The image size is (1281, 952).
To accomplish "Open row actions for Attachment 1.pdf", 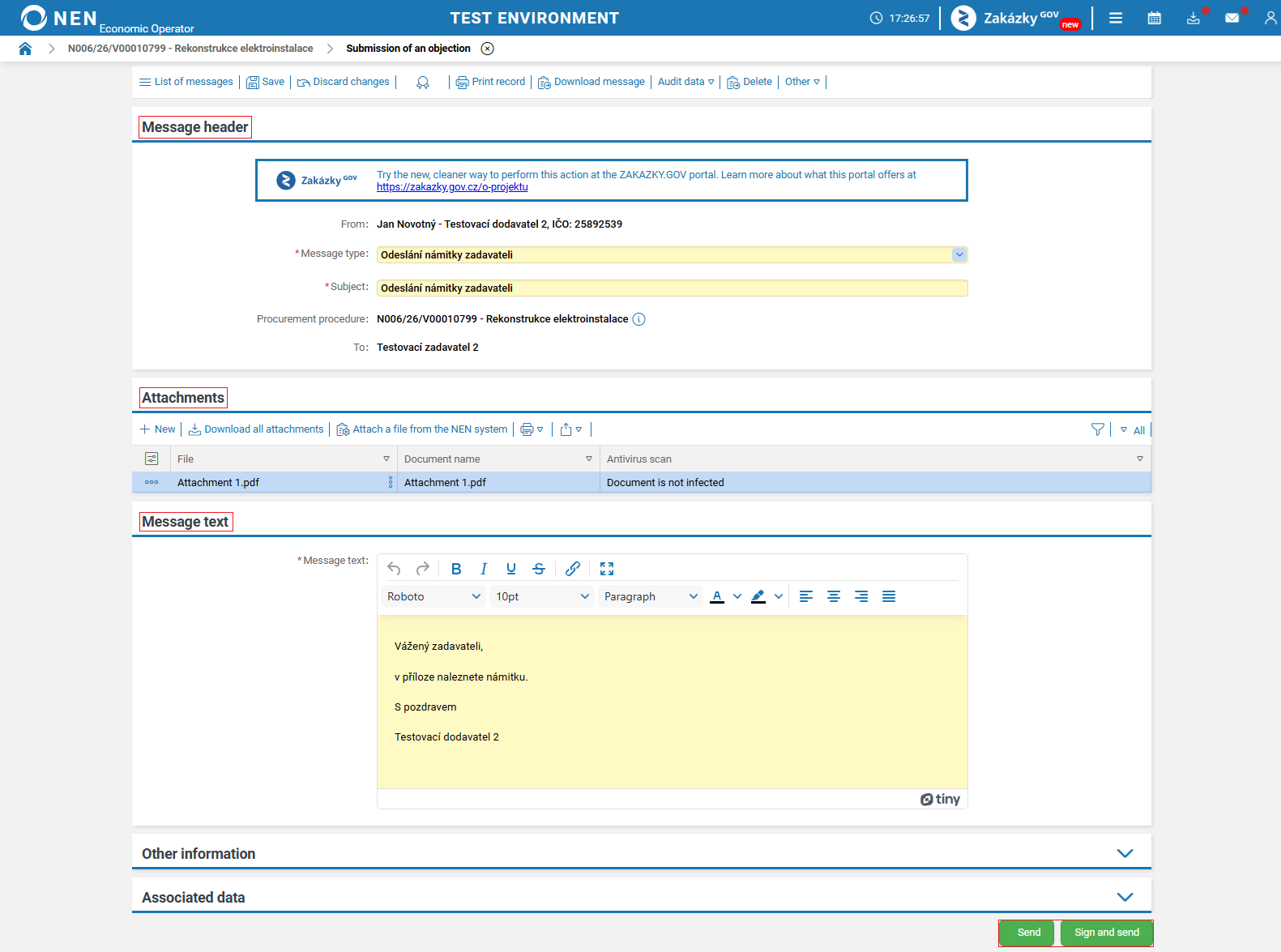I will (152, 482).
